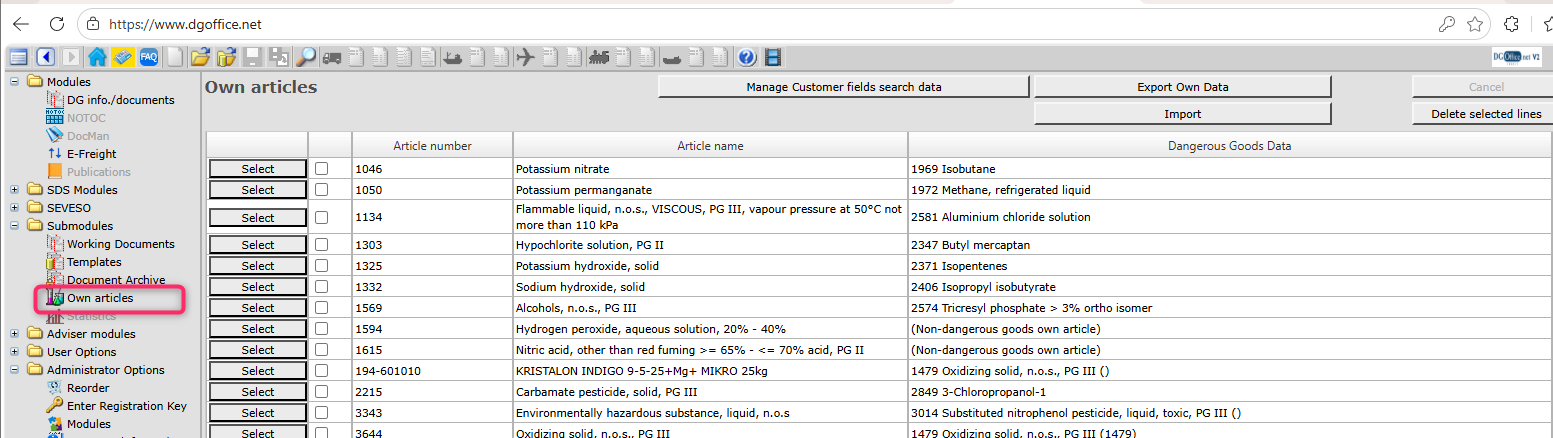Click the blue question mark help icon

pyautogui.click(x=746, y=57)
